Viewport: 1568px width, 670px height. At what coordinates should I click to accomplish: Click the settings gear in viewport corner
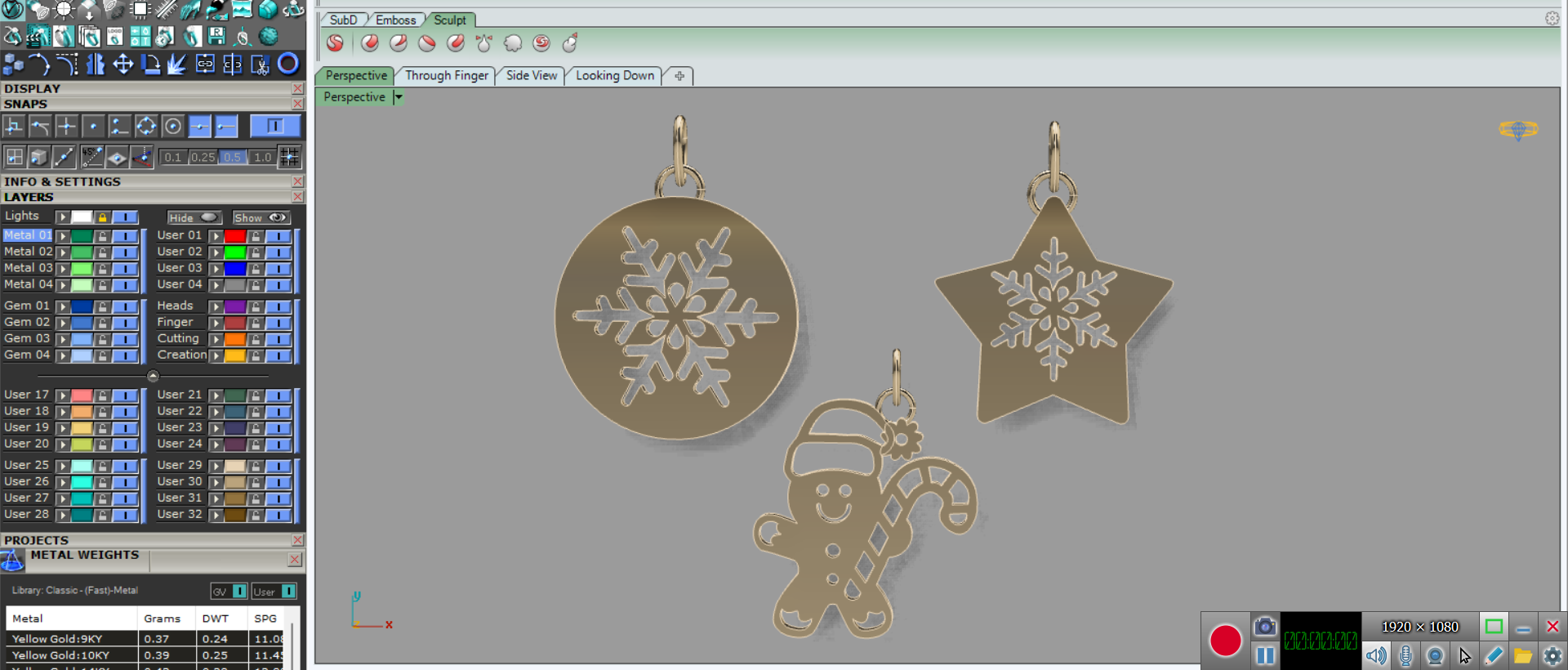[x=1552, y=18]
